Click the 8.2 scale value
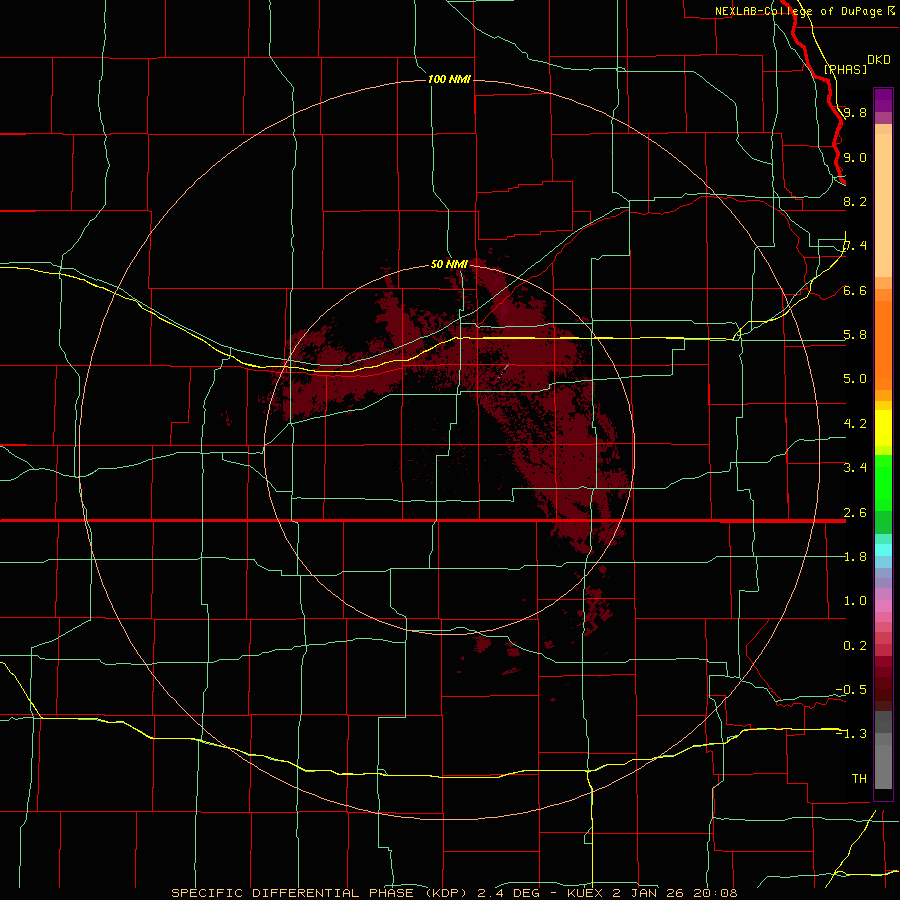Image resolution: width=900 pixels, height=900 pixels. (855, 201)
